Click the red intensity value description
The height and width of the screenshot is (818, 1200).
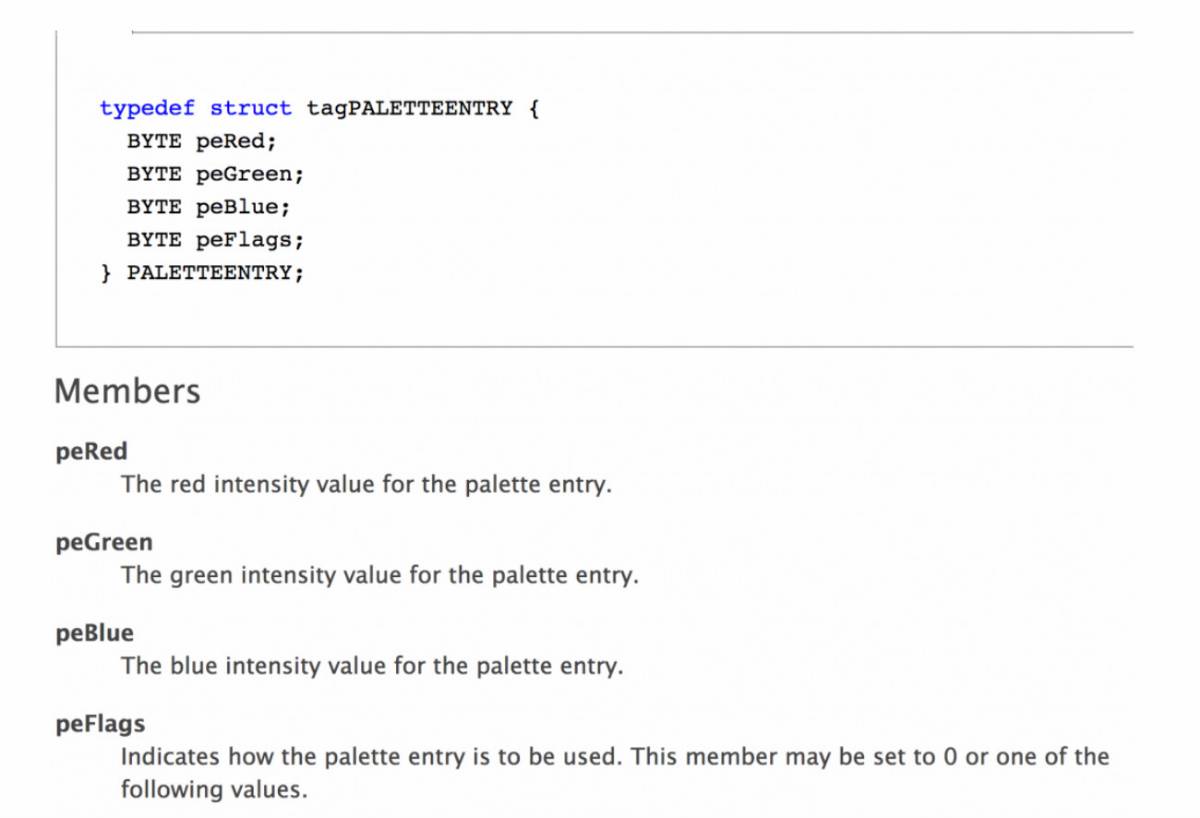coord(366,485)
